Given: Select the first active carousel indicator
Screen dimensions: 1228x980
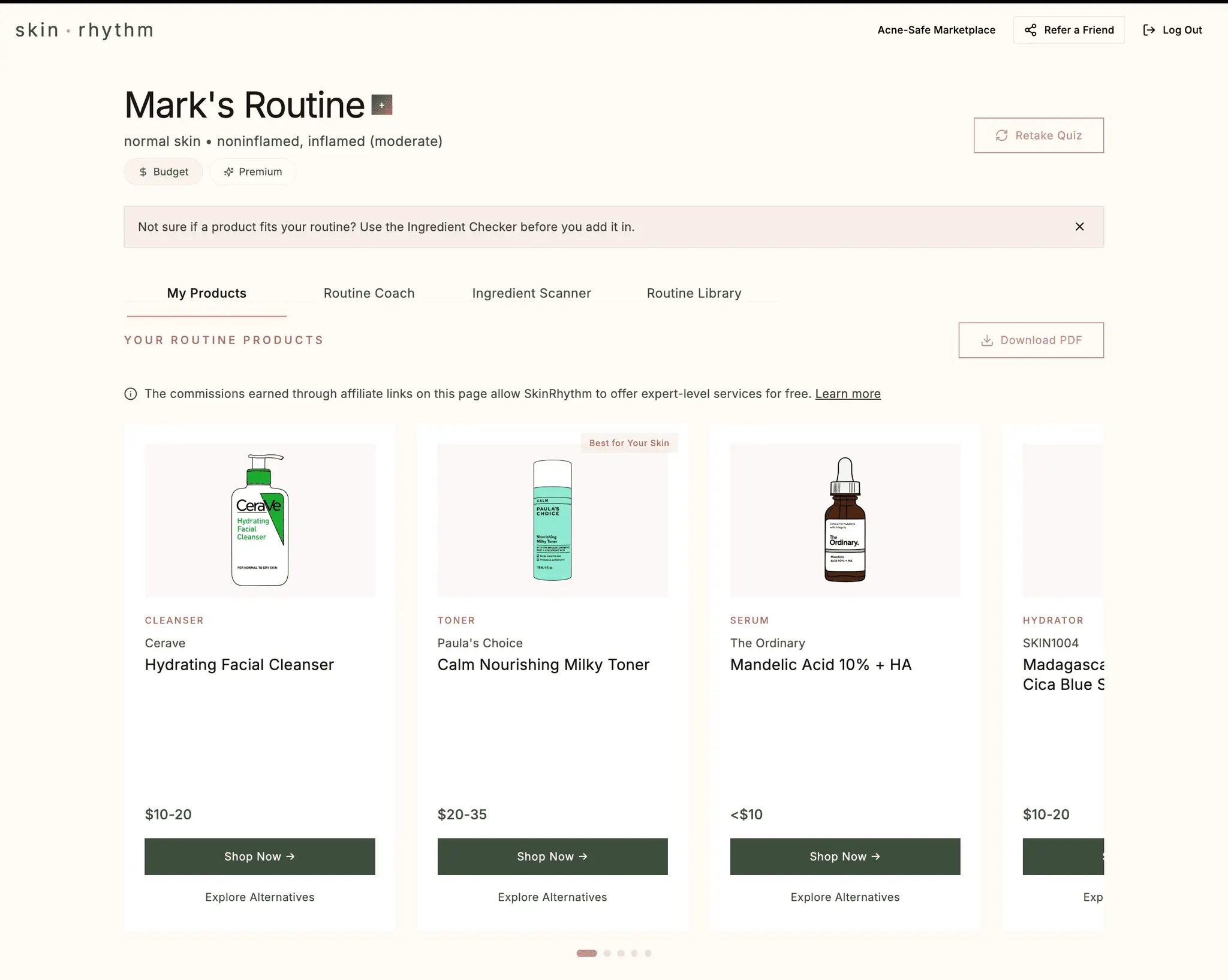Looking at the screenshot, I should (586, 953).
